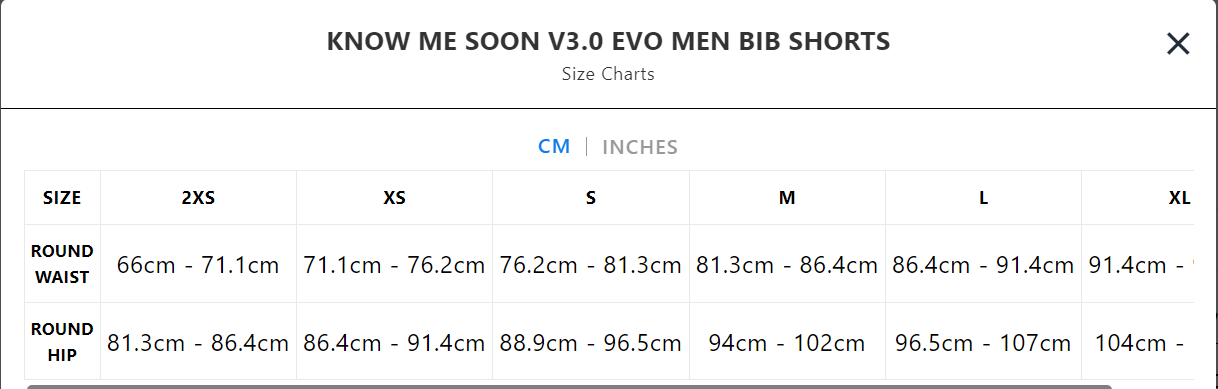Click the S size column header
The image size is (1218, 389).
591,198
